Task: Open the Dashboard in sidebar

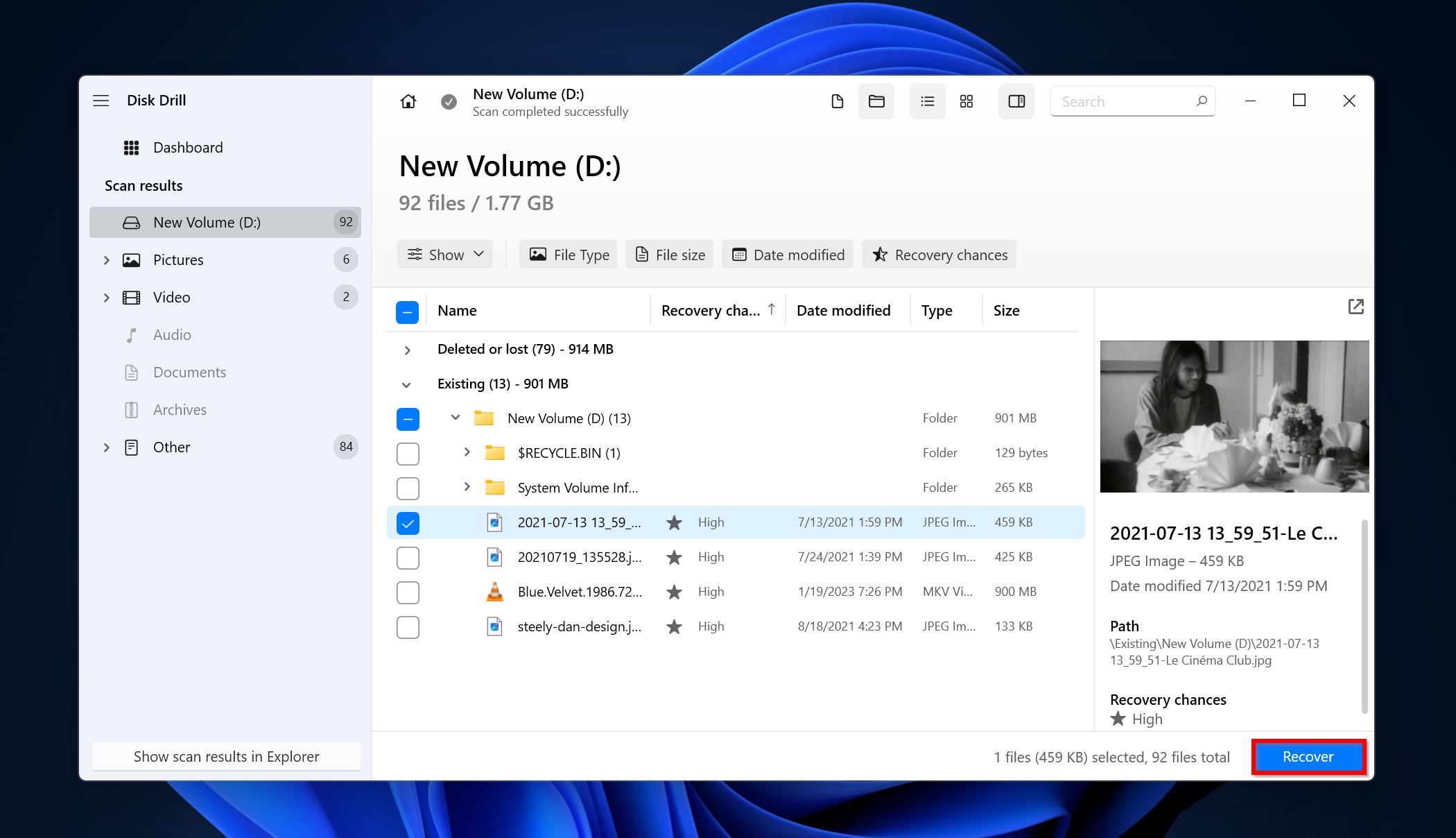Action: [187, 147]
